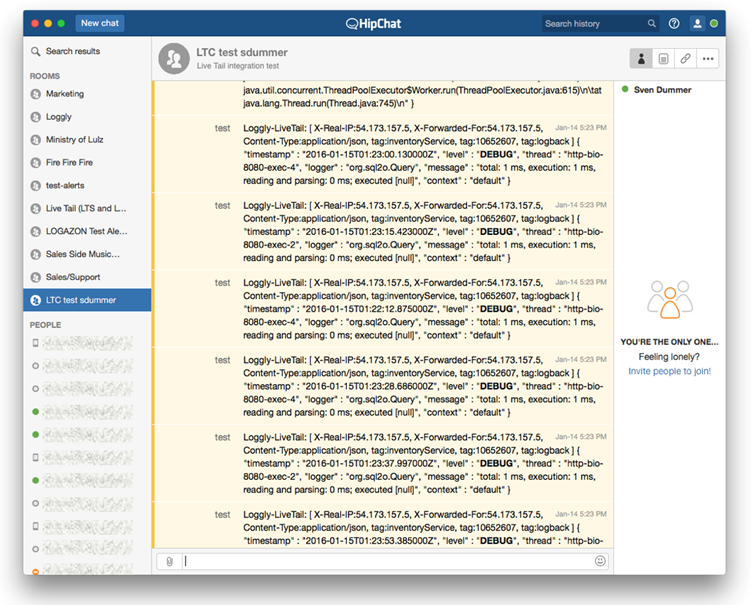The width and height of the screenshot is (751, 605).
Task: Click the people group illustration
Action: coord(670,300)
